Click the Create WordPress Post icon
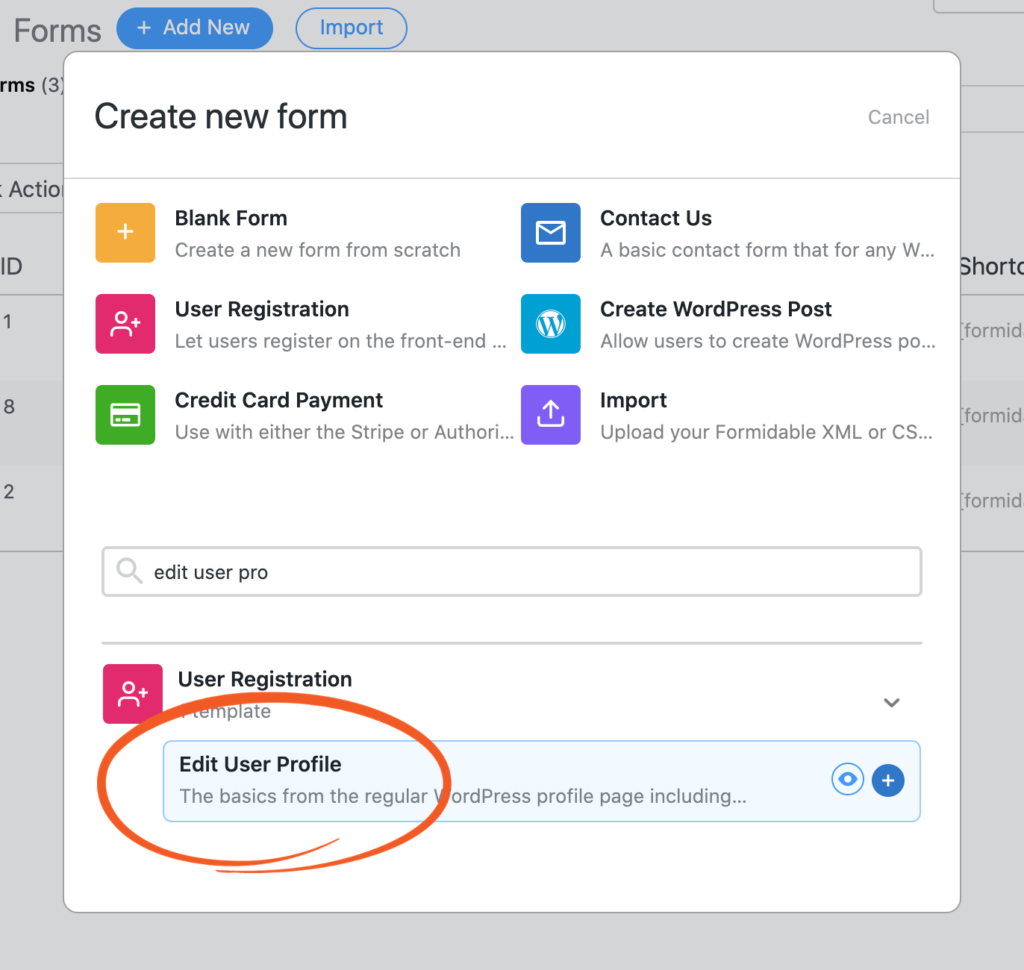This screenshot has height=970, width=1024. coord(553,324)
